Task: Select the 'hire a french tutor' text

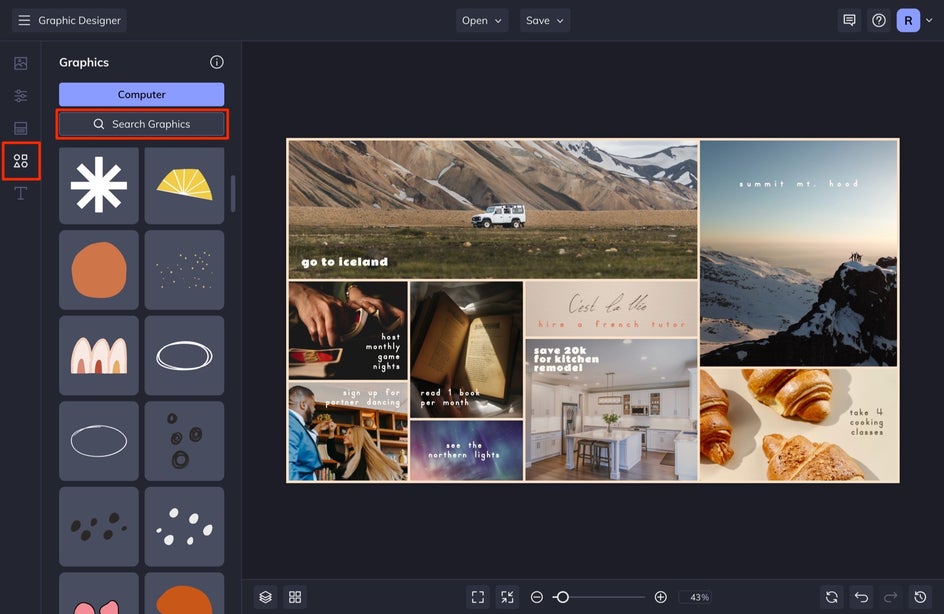Action: pos(612,324)
